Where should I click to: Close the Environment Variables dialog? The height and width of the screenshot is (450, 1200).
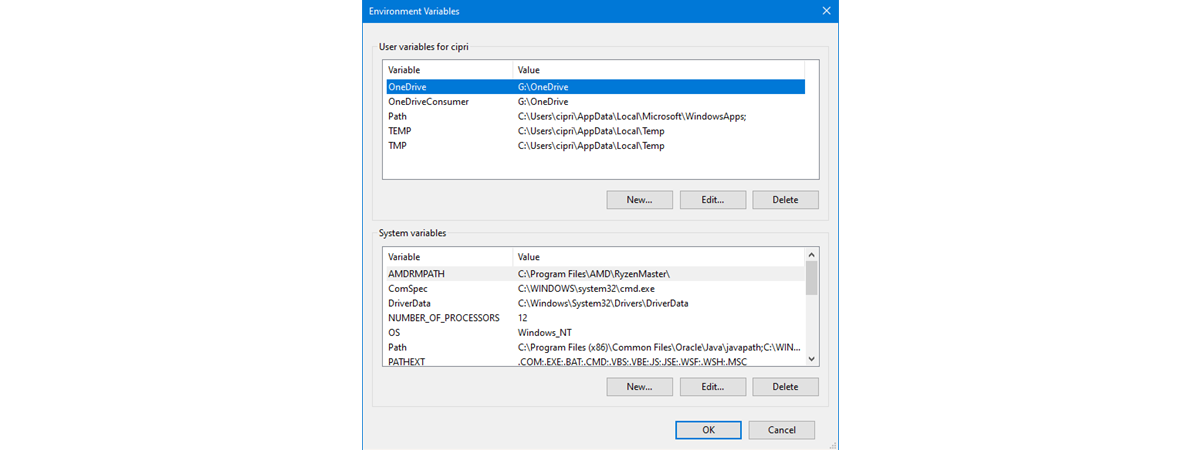825,11
